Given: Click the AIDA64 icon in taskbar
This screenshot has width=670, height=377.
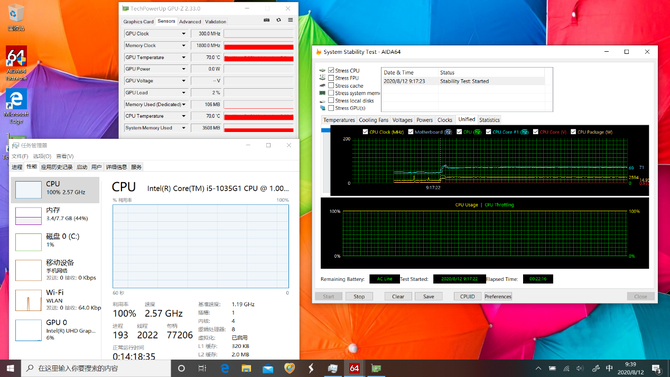Looking at the screenshot, I should [x=354, y=368].
